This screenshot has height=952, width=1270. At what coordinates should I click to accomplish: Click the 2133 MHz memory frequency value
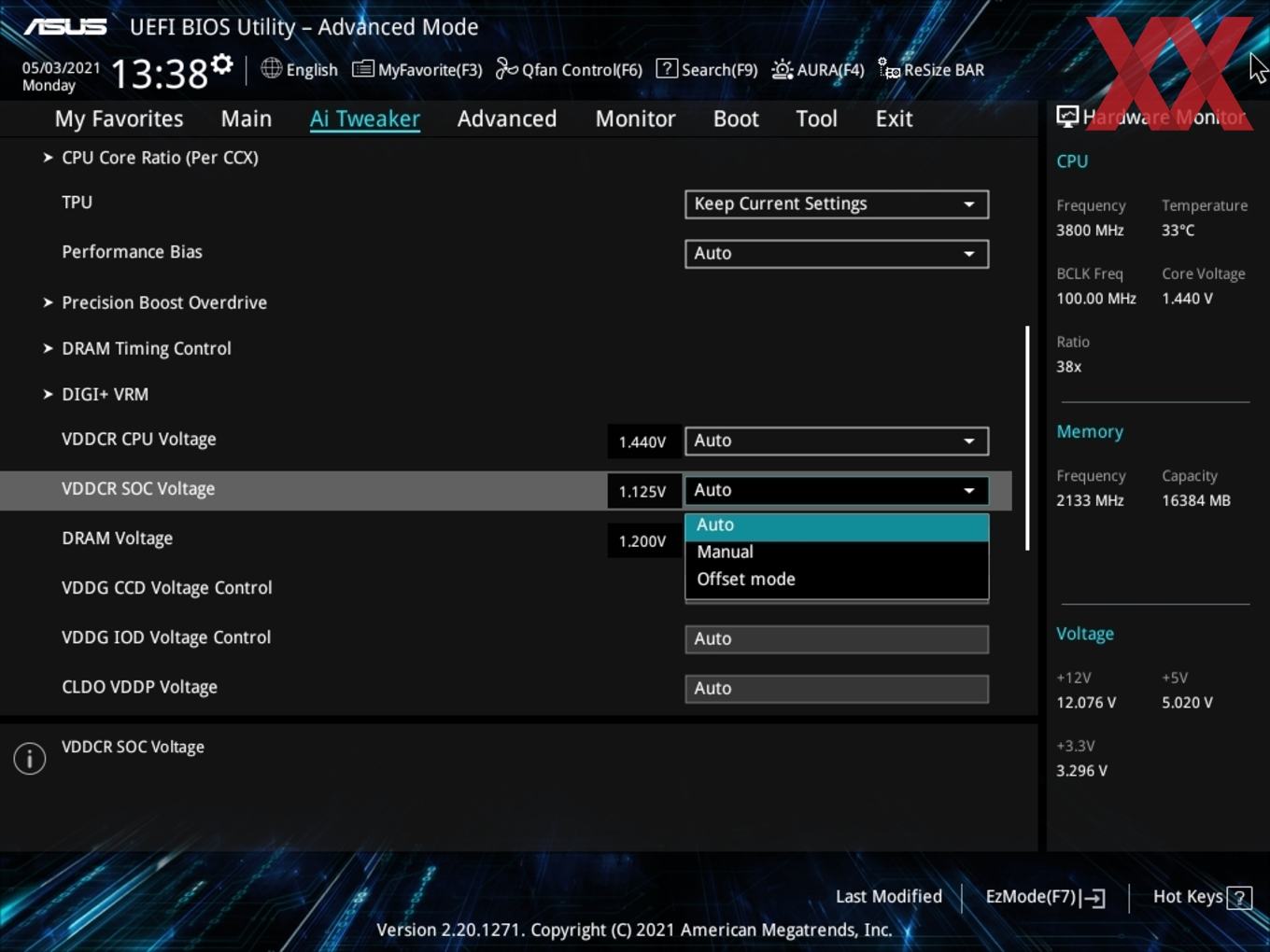1090,501
